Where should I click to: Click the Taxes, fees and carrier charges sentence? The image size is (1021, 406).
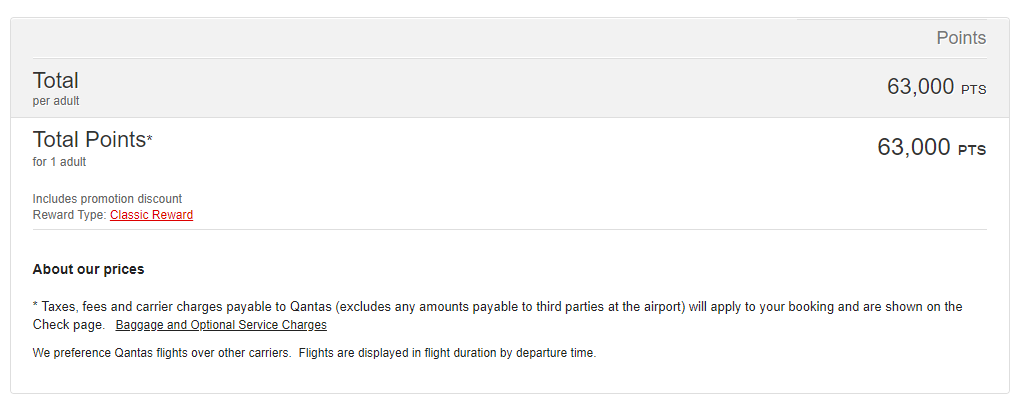pyautogui.click(x=400, y=307)
